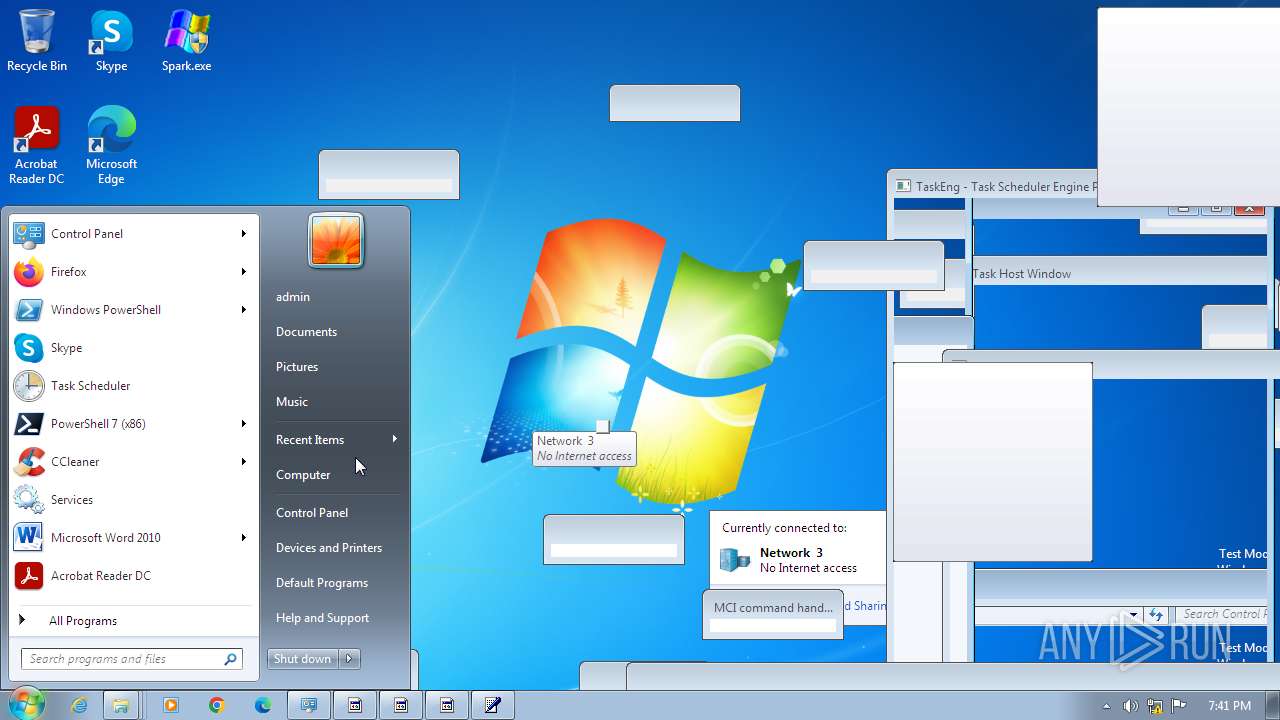1280x720 pixels.
Task: Open the Shut down options arrow
Action: 349,659
